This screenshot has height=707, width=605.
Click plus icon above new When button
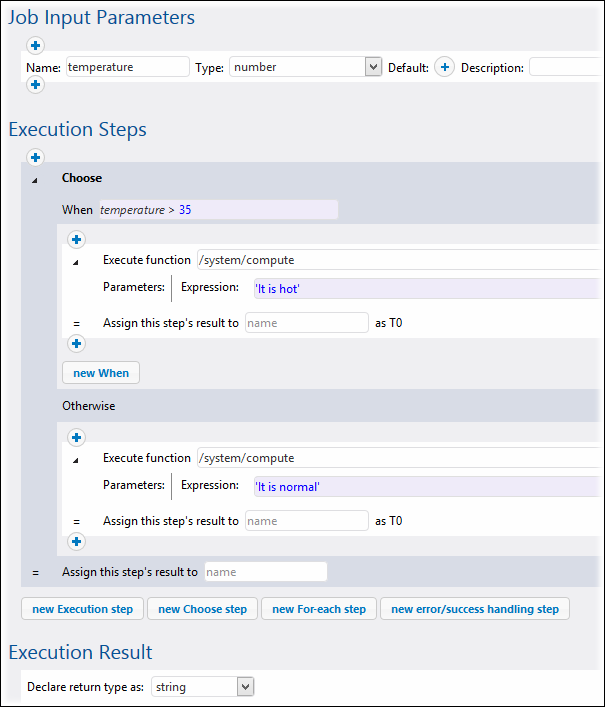(x=76, y=344)
